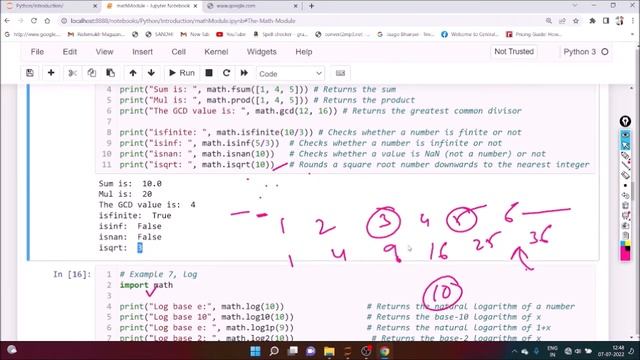Open the Cell menu
This screenshot has width=640, height=360.
[178, 52]
